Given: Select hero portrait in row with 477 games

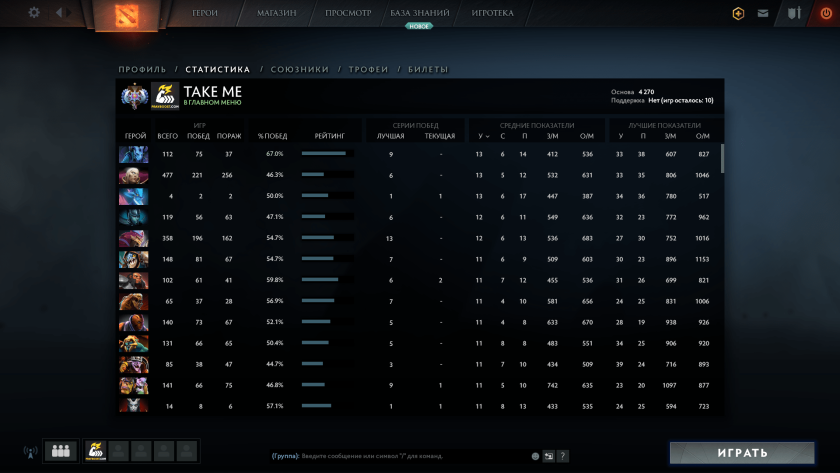Looking at the screenshot, I should pos(133,175).
